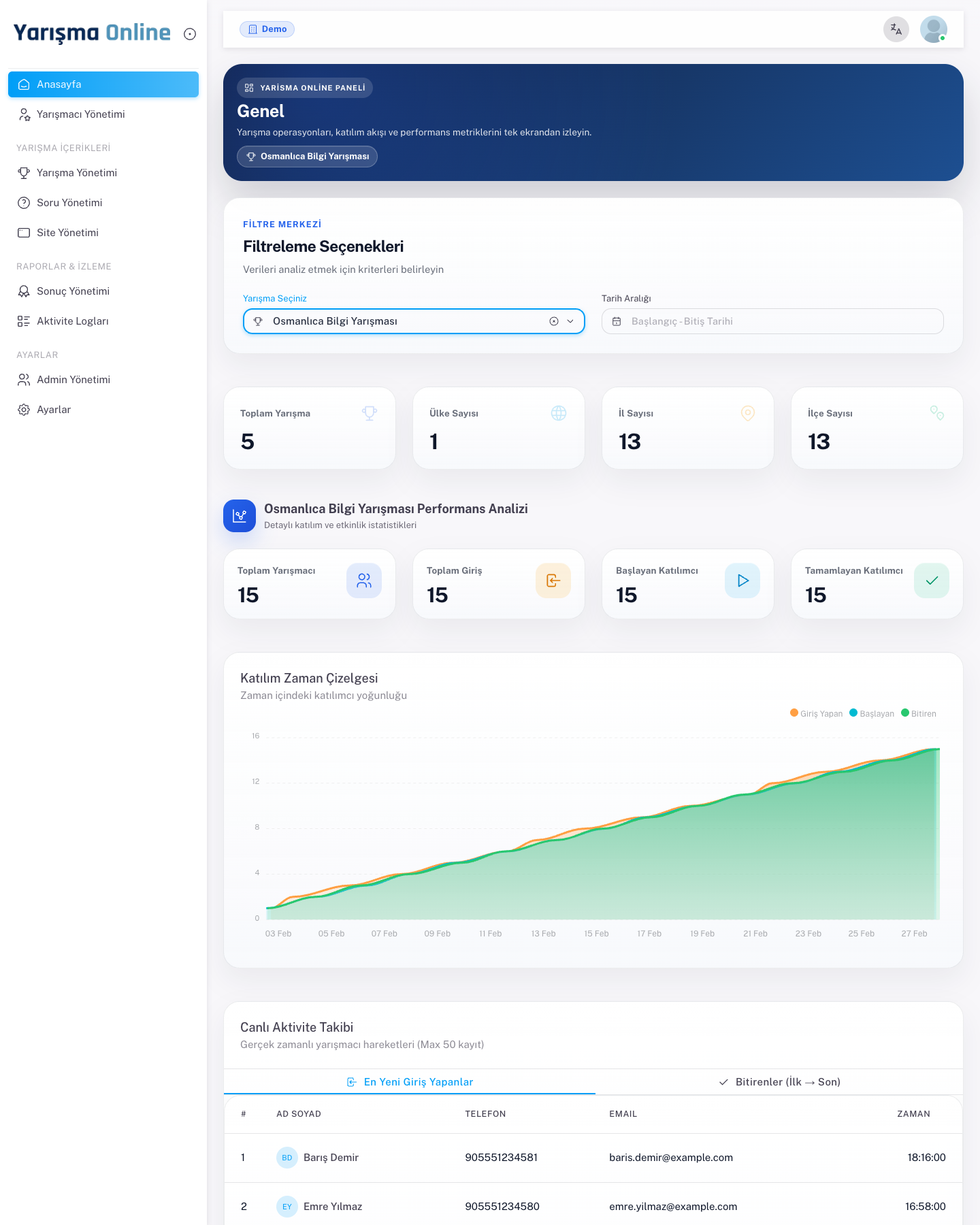Screen dimensions: 980x1225
Task: Click the Toplam Yarışma value 5
Action: (x=248, y=442)
